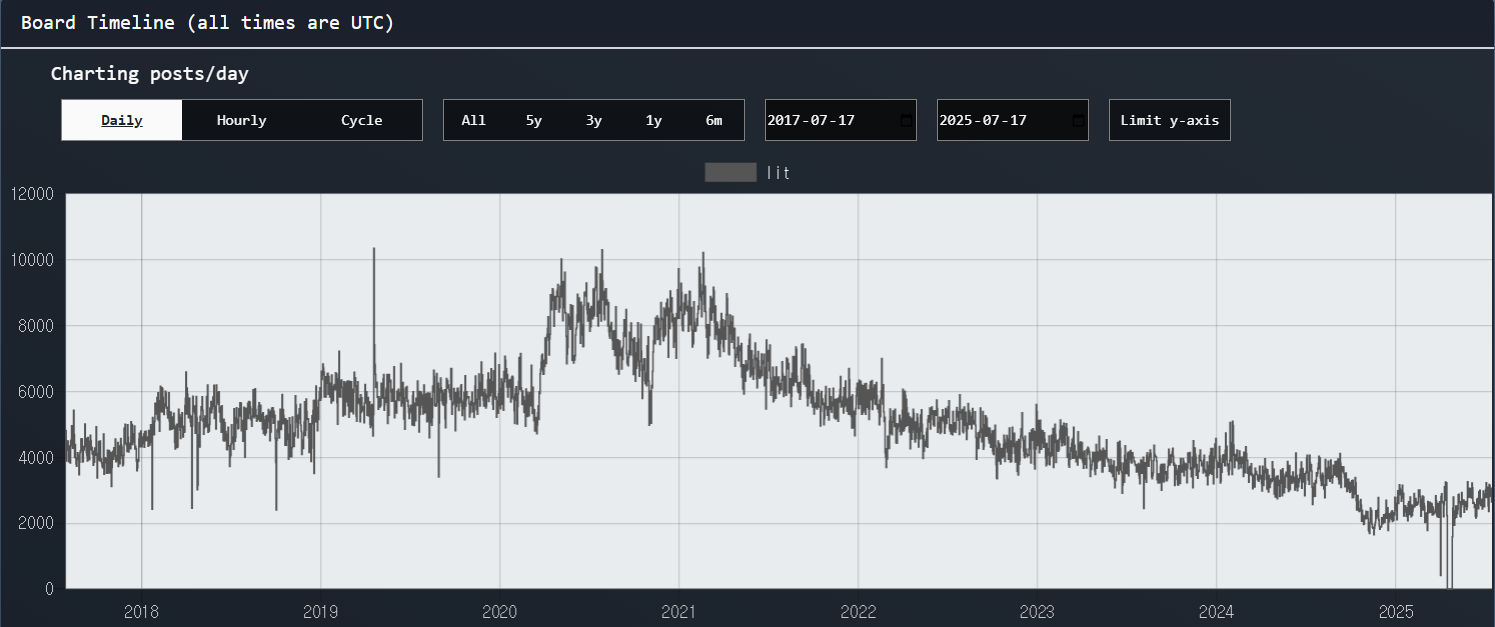Click the 2000 y-axis label
Image resolution: width=1495 pixels, height=627 pixels.
(36, 524)
